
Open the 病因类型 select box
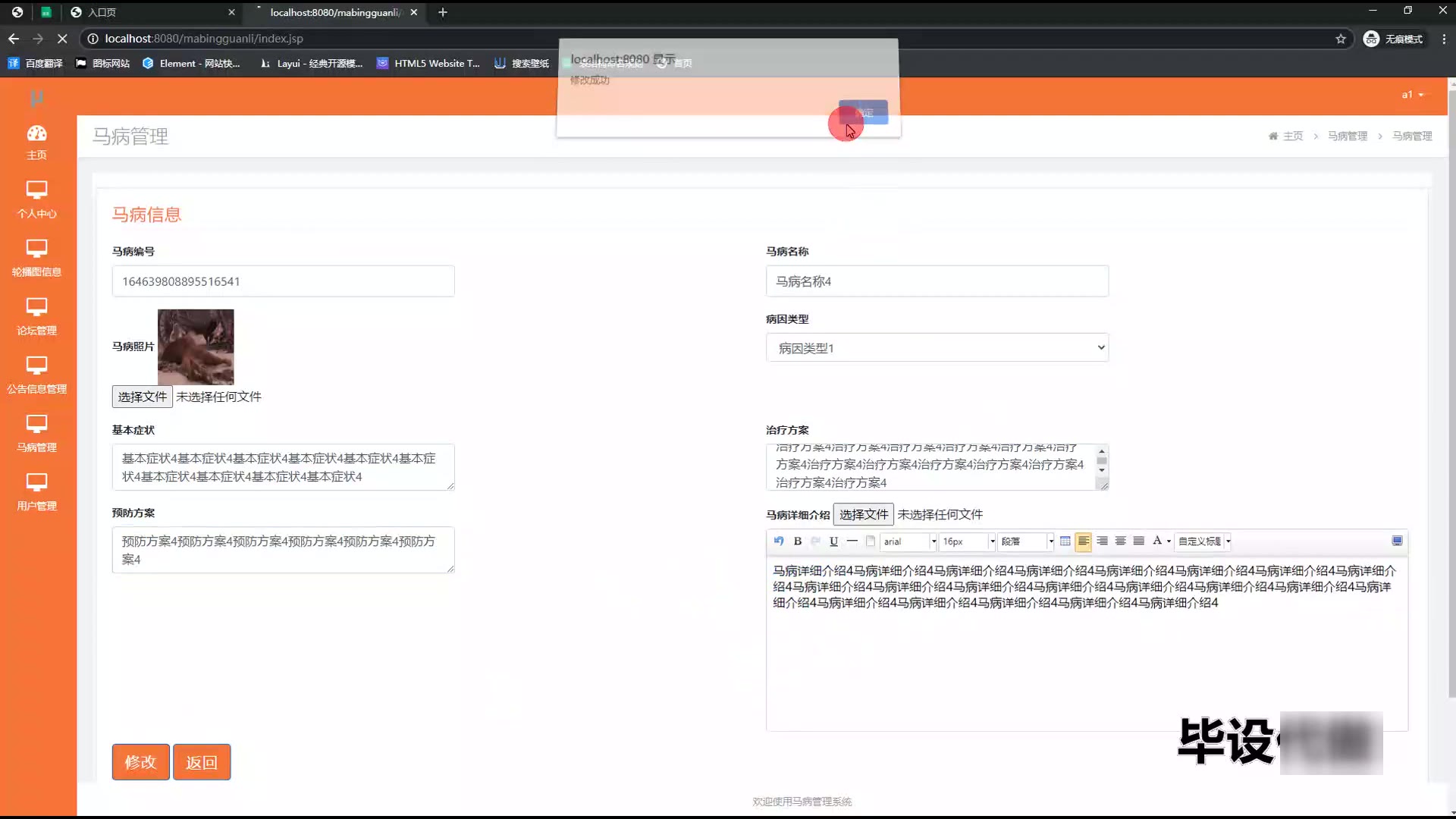click(937, 348)
